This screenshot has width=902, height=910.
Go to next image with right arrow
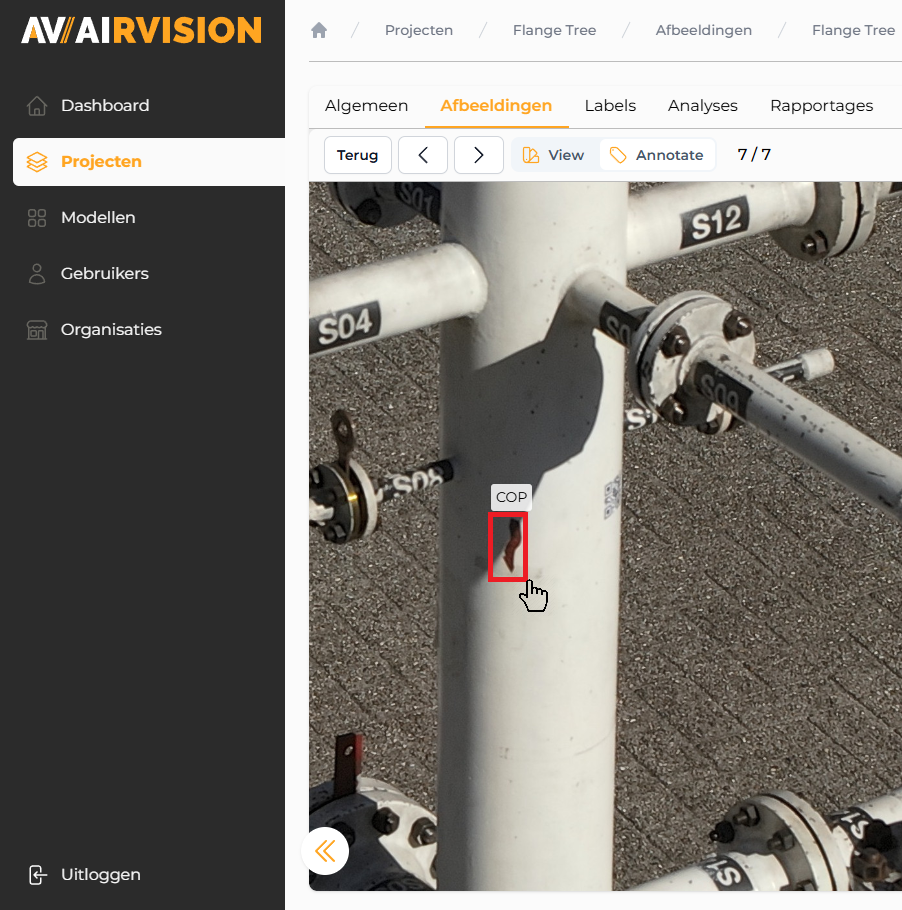tap(479, 155)
